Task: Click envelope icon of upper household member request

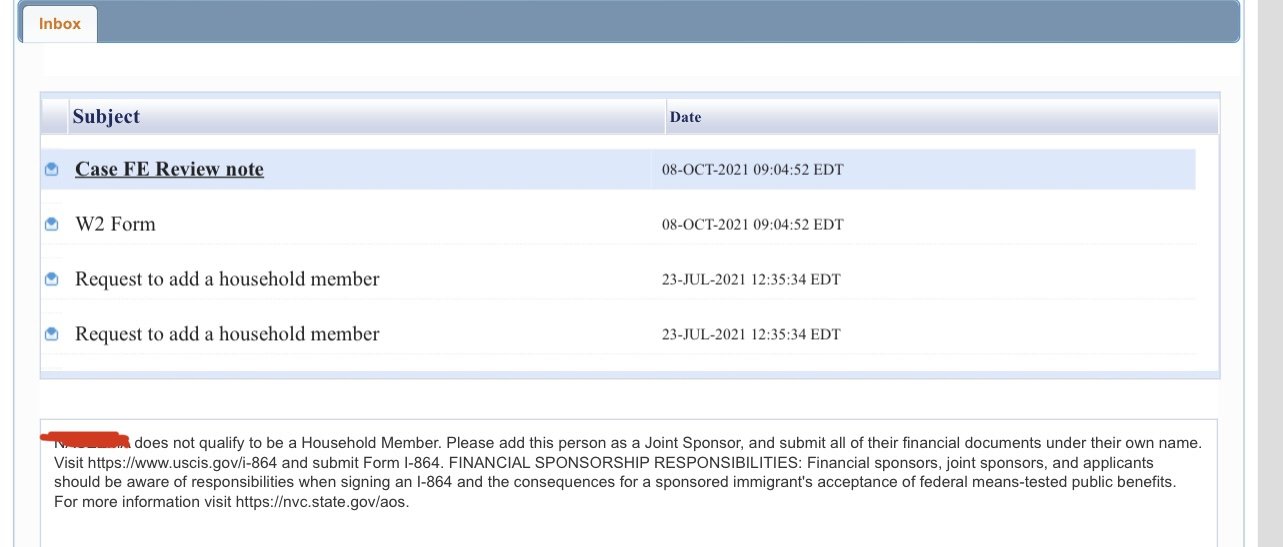Action: tap(52, 280)
